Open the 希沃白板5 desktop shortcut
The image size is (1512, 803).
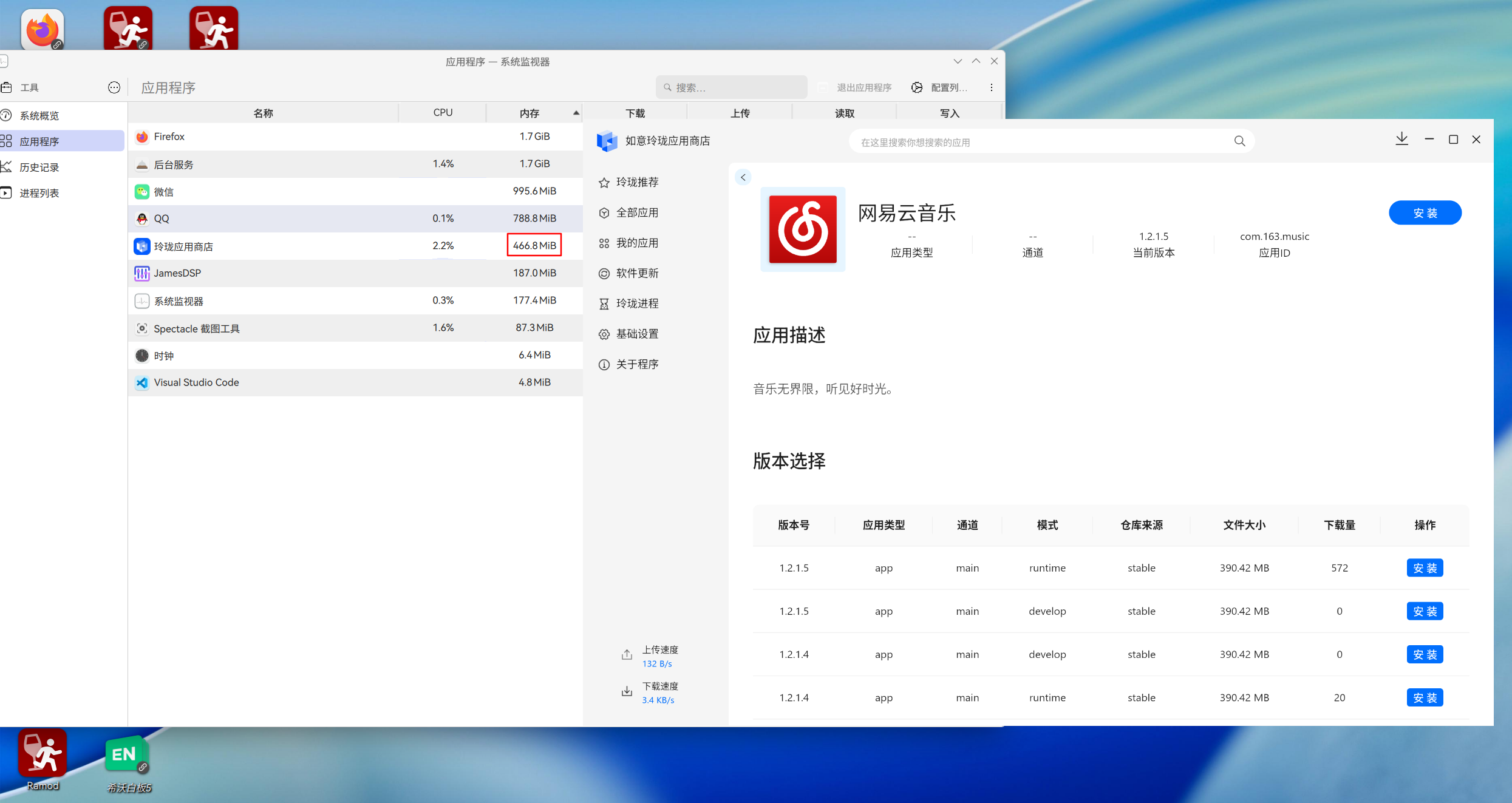pyautogui.click(x=128, y=764)
